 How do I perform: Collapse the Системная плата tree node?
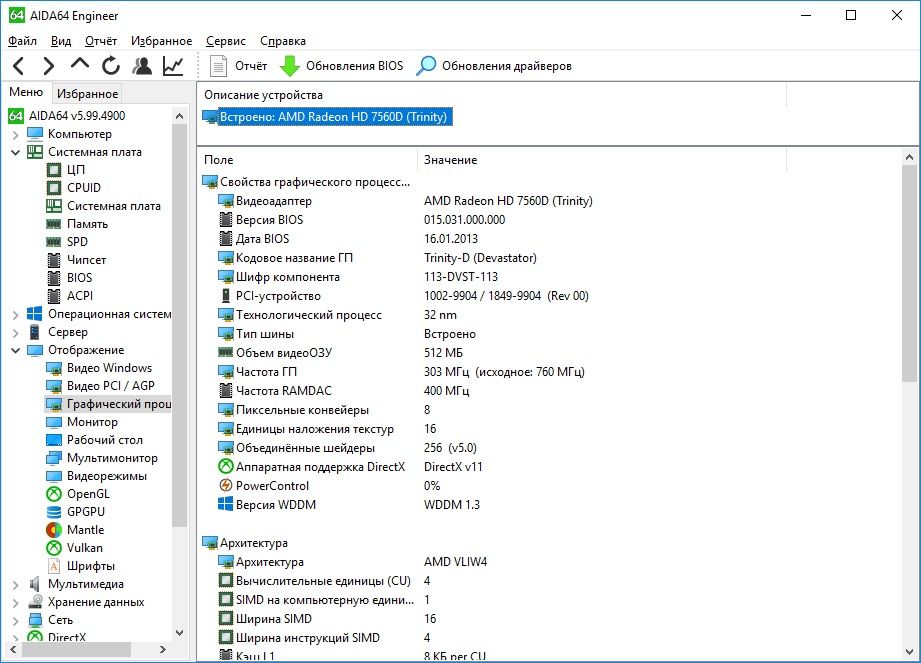point(15,152)
